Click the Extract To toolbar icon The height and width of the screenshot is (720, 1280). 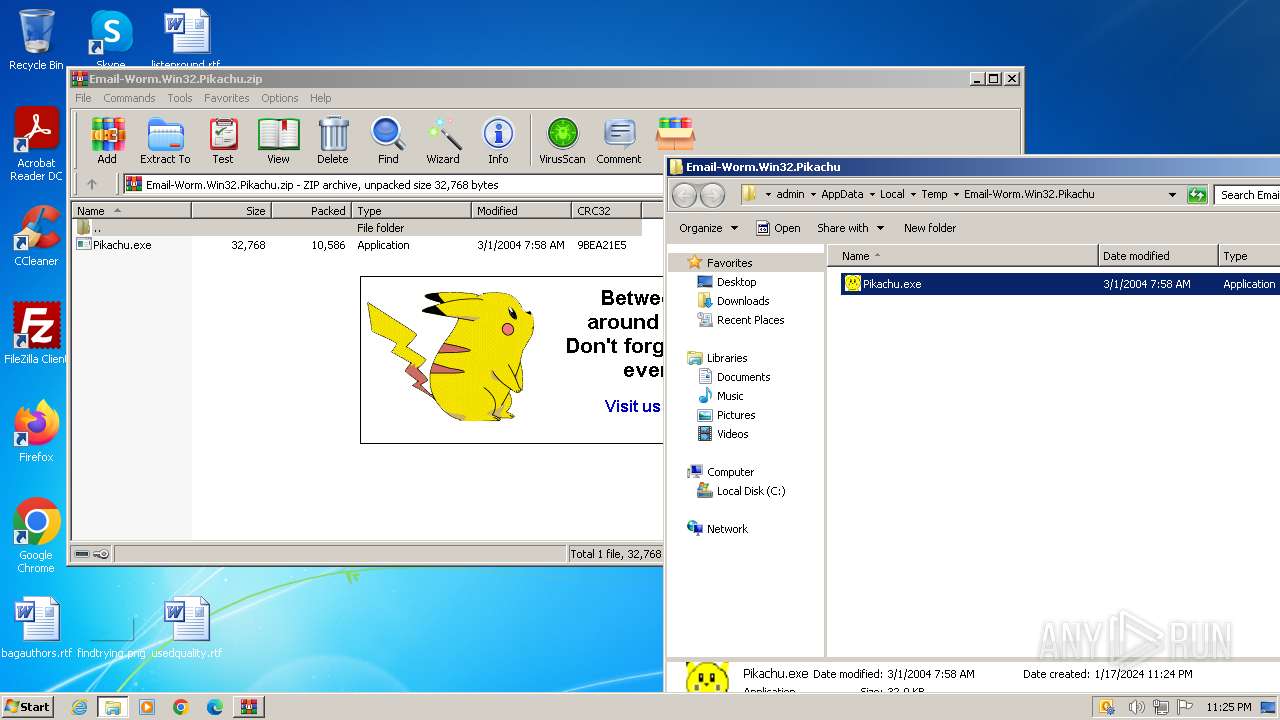(165, 140)
